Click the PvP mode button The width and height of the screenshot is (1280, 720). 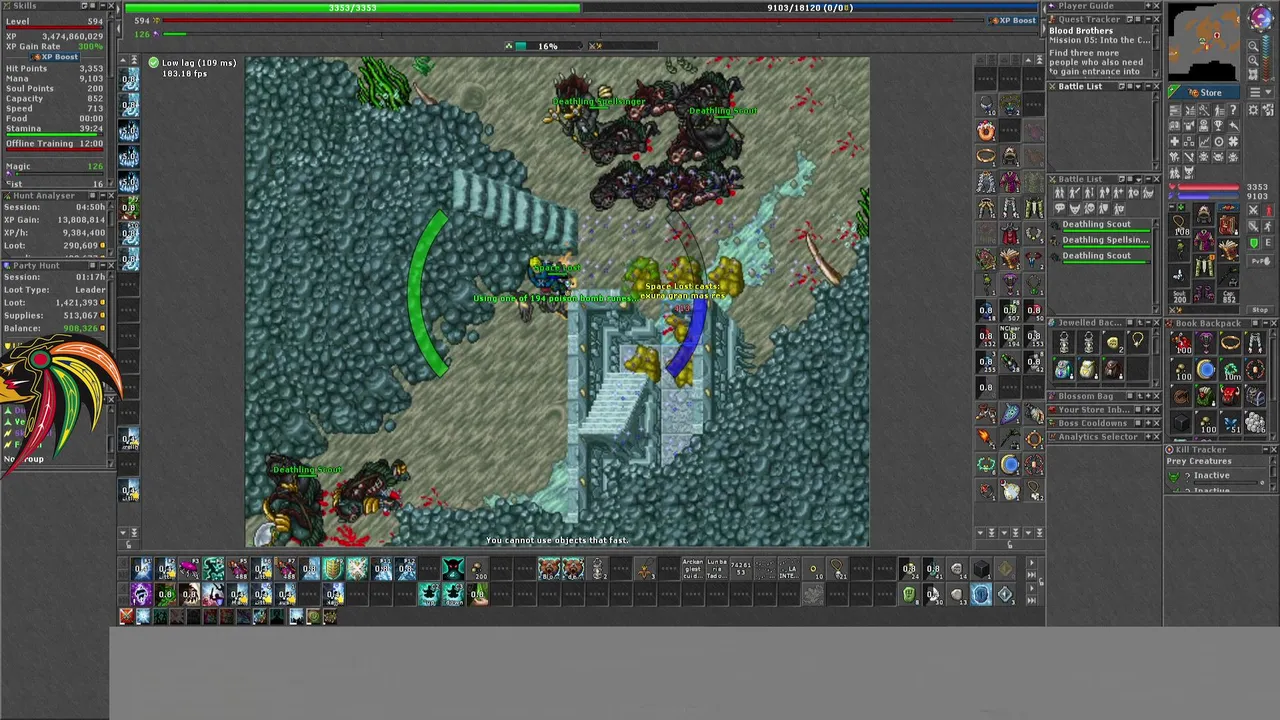[1260, 261]
